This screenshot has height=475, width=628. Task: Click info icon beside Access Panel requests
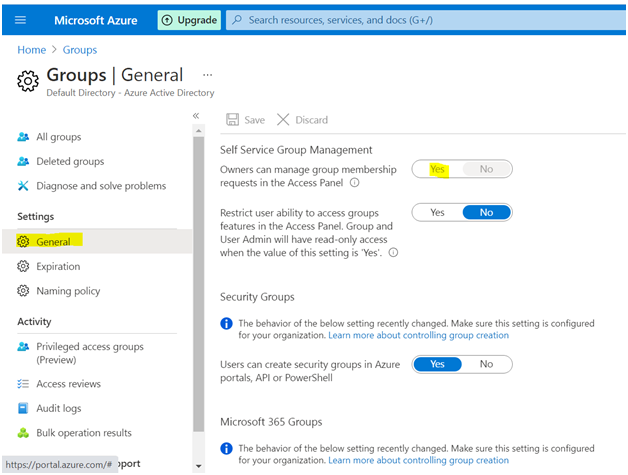click(354, 183)
